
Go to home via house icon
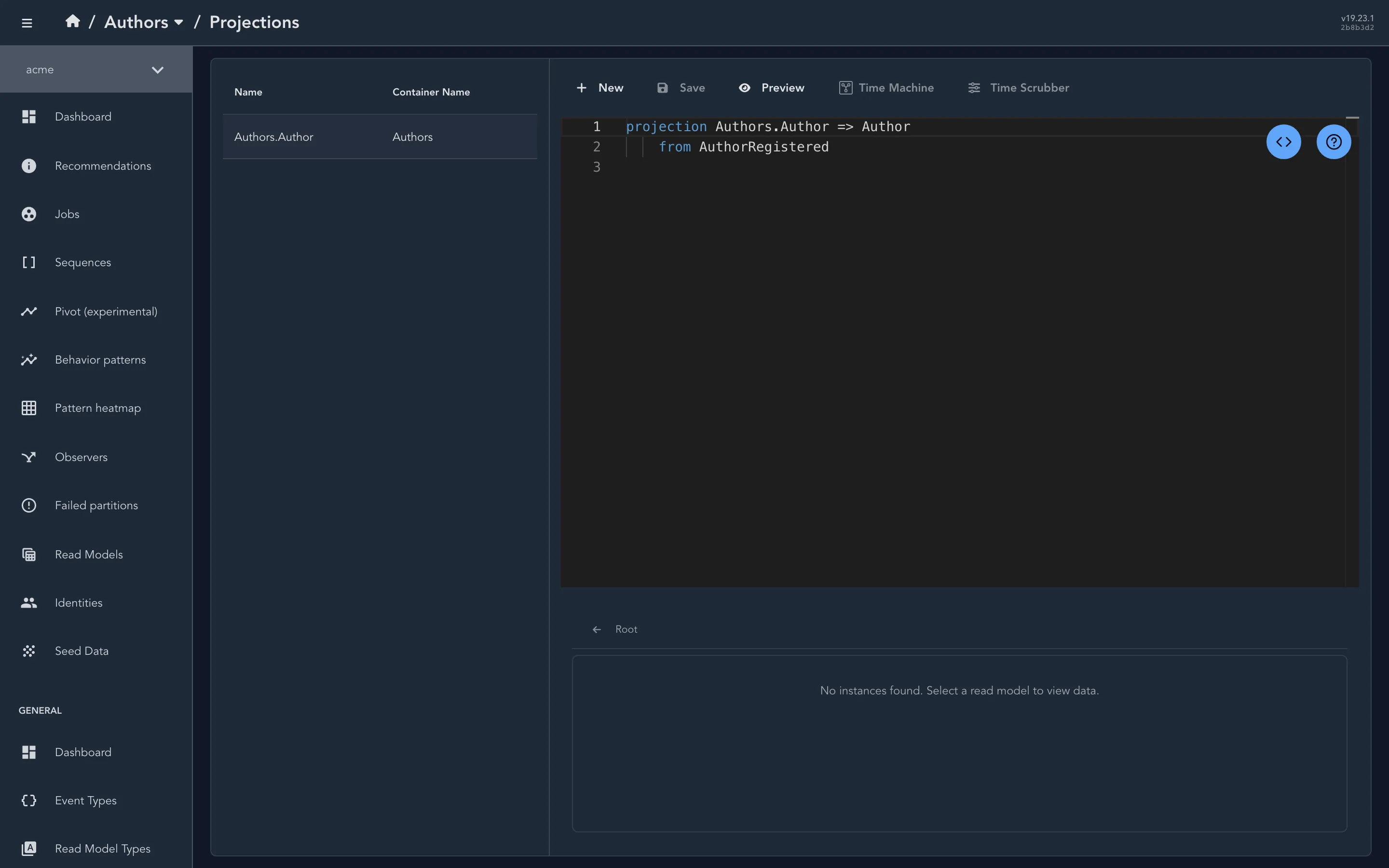pos(72,21)
